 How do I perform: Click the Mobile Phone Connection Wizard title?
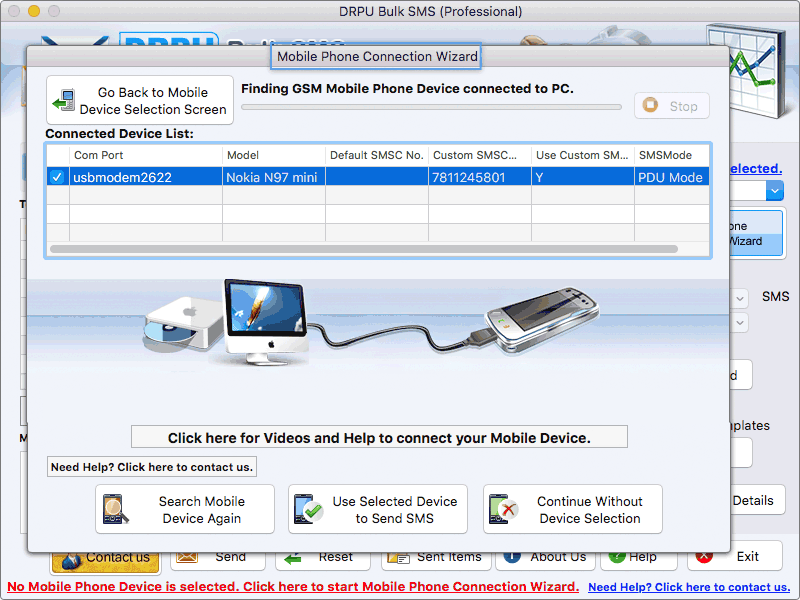[377, 56]
